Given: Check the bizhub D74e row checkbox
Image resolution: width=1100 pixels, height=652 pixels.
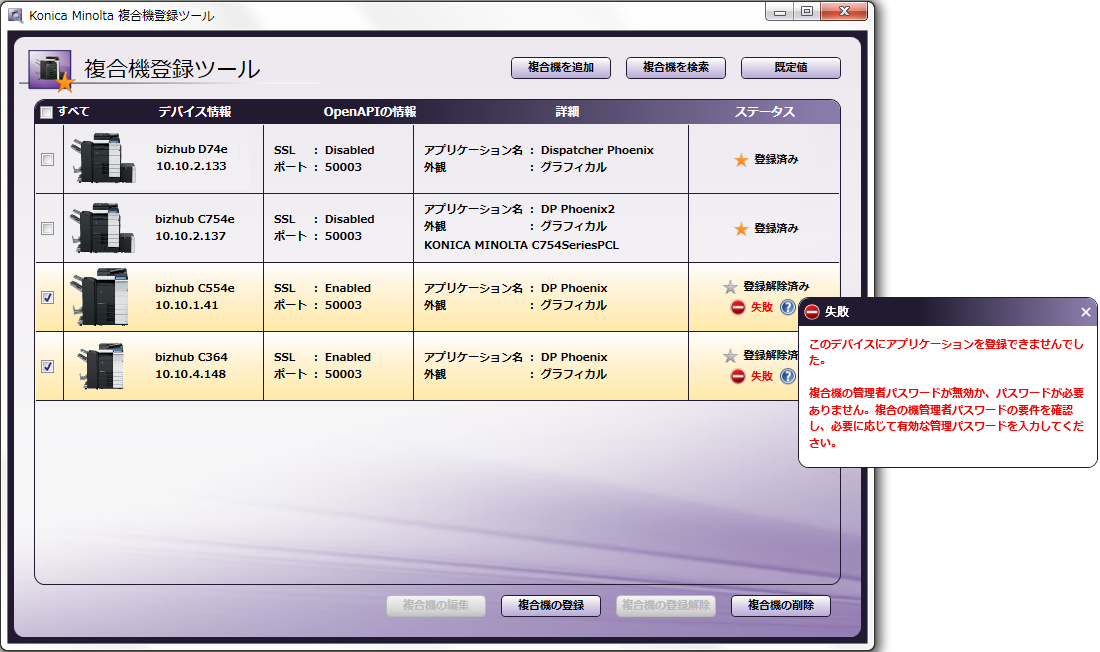Looking at the screenshot, I should (47, 159).
